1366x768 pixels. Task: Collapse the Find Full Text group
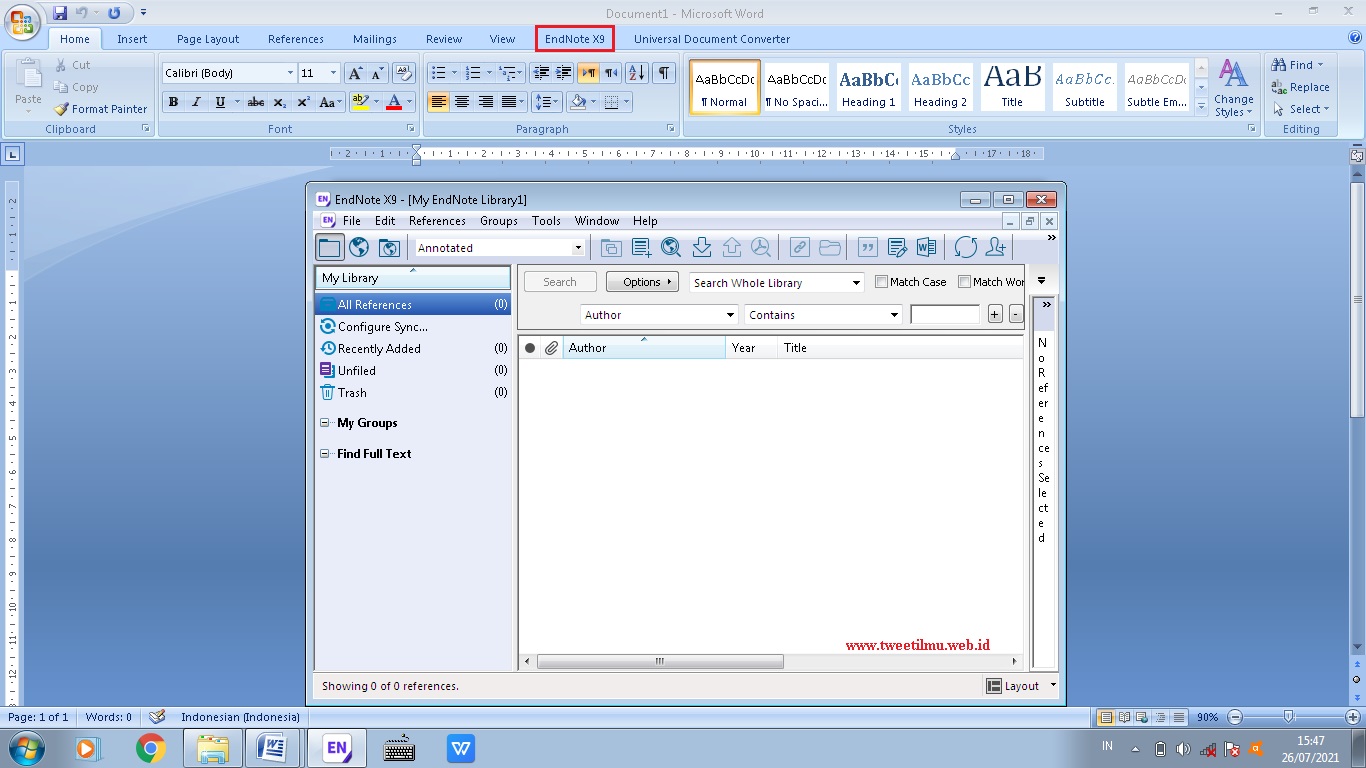(325, 454)
